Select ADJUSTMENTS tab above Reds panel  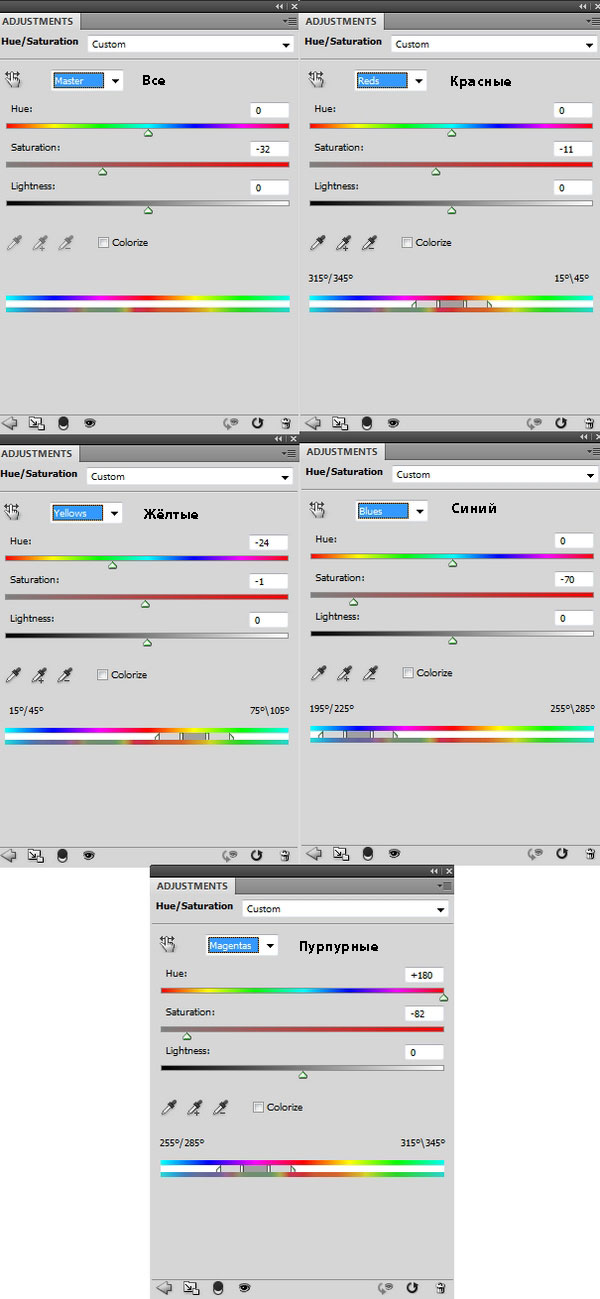(342, 21)
